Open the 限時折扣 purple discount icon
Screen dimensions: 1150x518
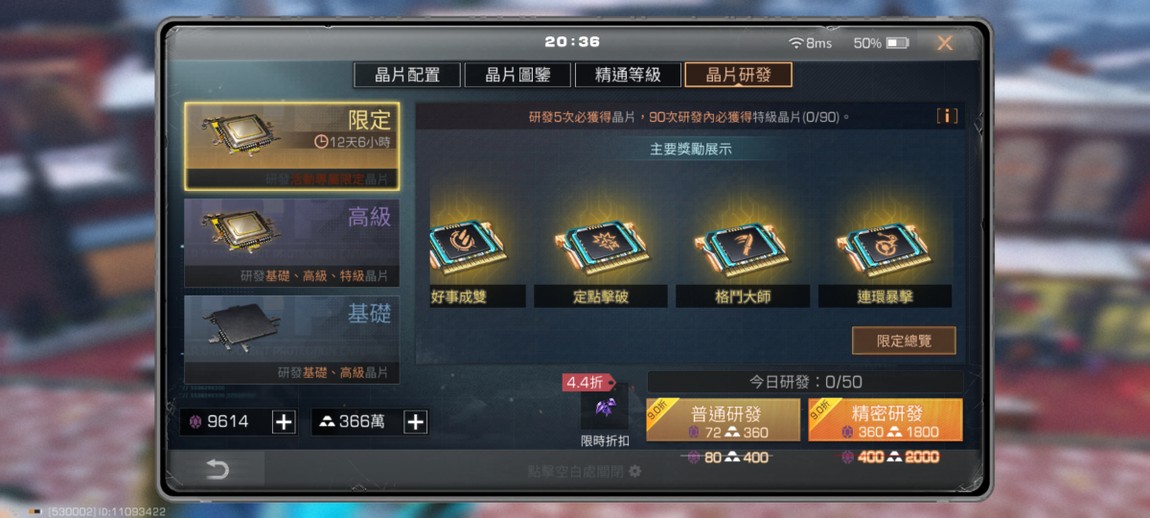pos(604,407)
